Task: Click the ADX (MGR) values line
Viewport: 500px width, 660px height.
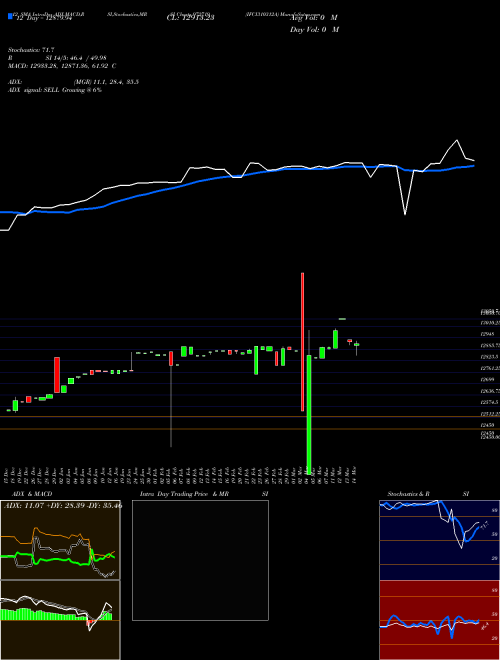Action: (x=74, y=82)
